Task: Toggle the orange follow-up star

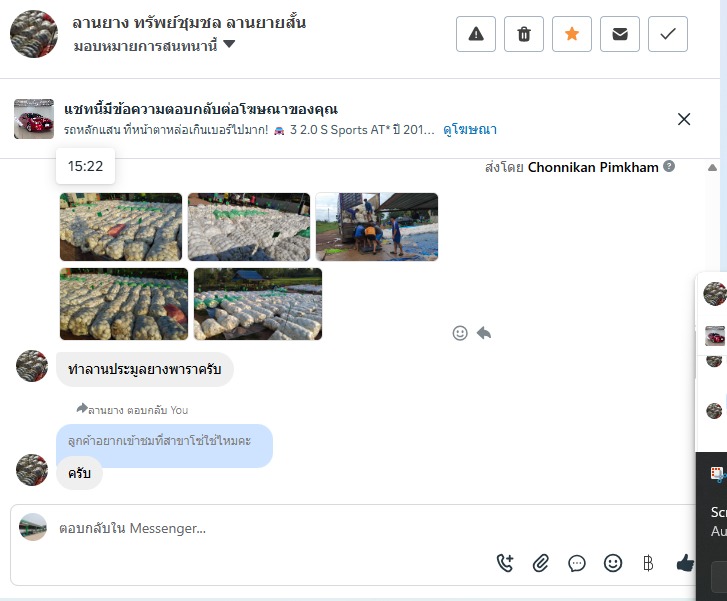Action: (572, 34)
